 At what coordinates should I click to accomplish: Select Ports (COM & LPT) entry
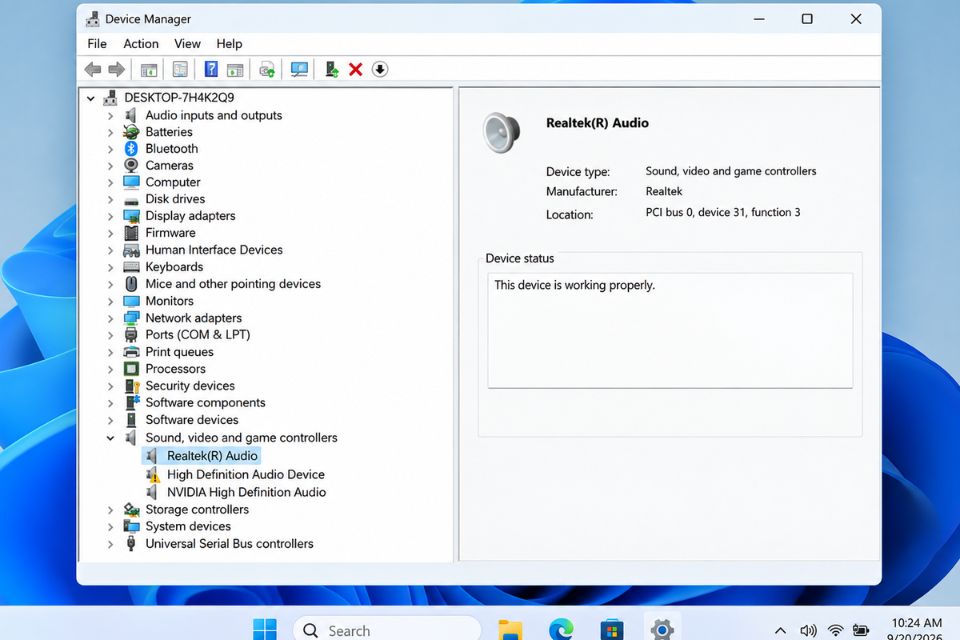pyautogui.click(x=197, y=335)
